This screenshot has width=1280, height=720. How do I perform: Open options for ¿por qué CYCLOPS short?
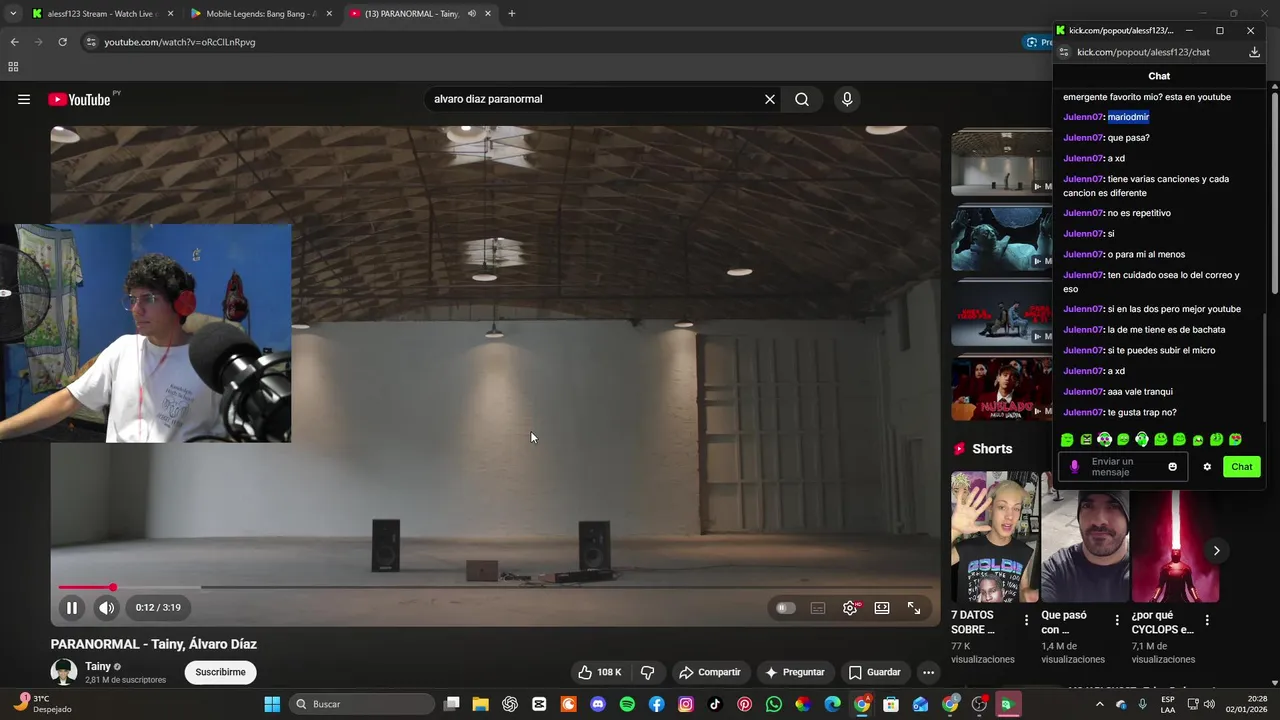click(x=1207, y=621)
